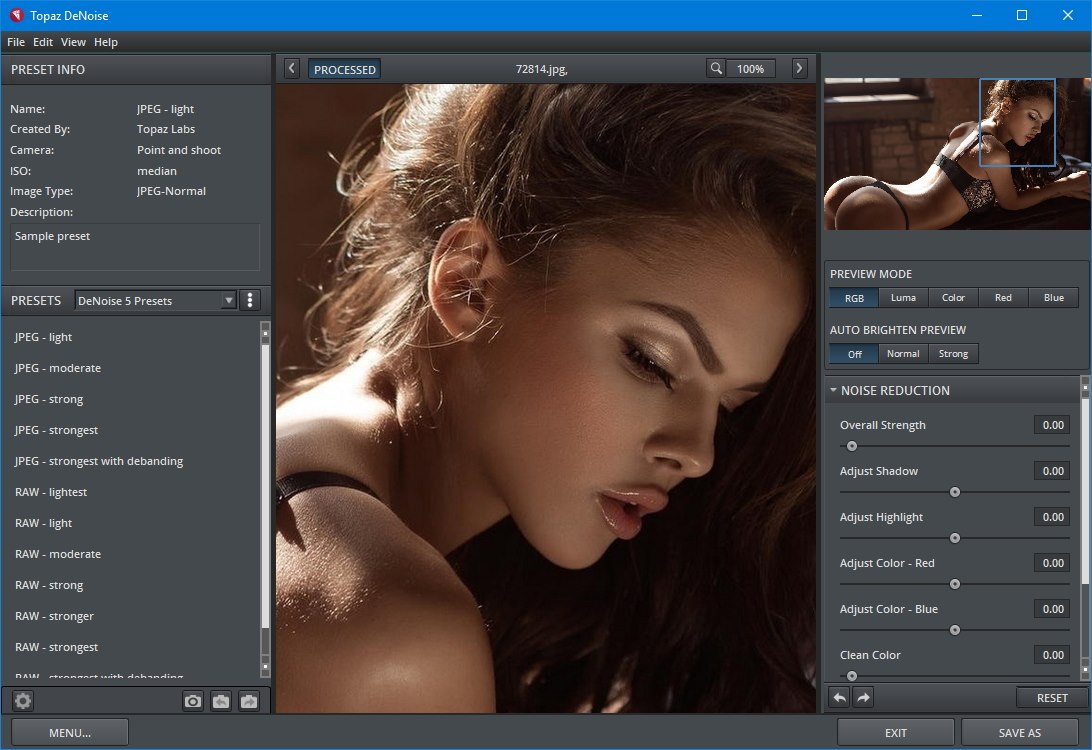Collapse the Noise Reduction section
1092x750 pixels.
(833, 390)
